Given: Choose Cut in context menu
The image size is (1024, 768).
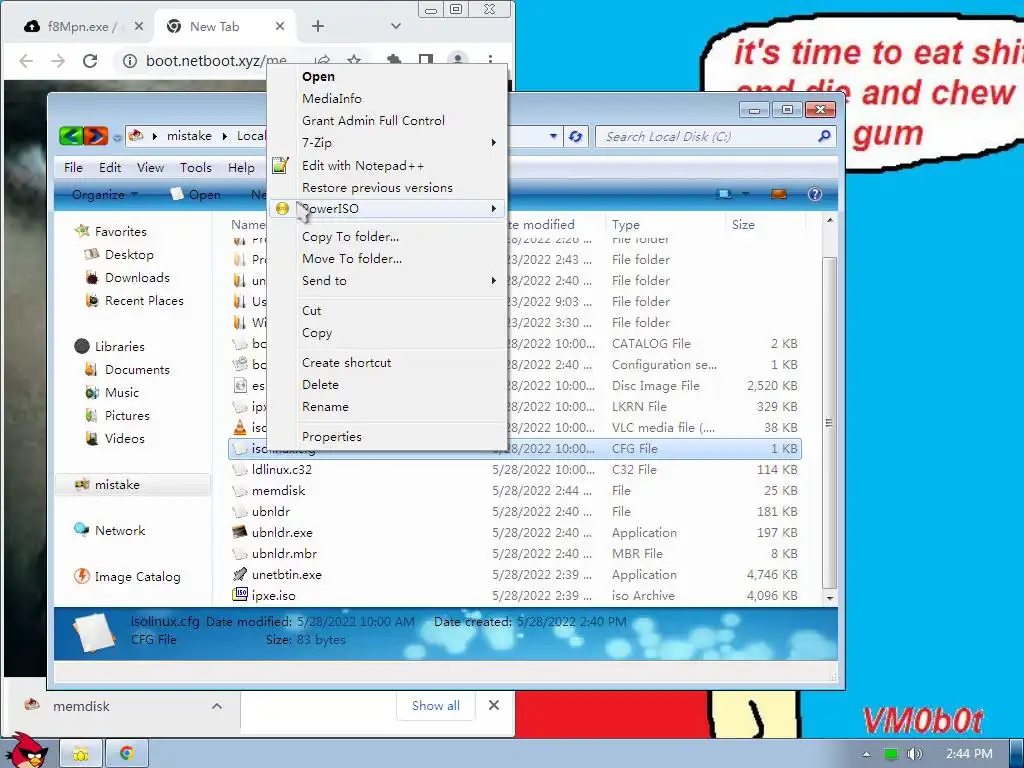Looking at the screenshot, I should (x=387, y=311).
